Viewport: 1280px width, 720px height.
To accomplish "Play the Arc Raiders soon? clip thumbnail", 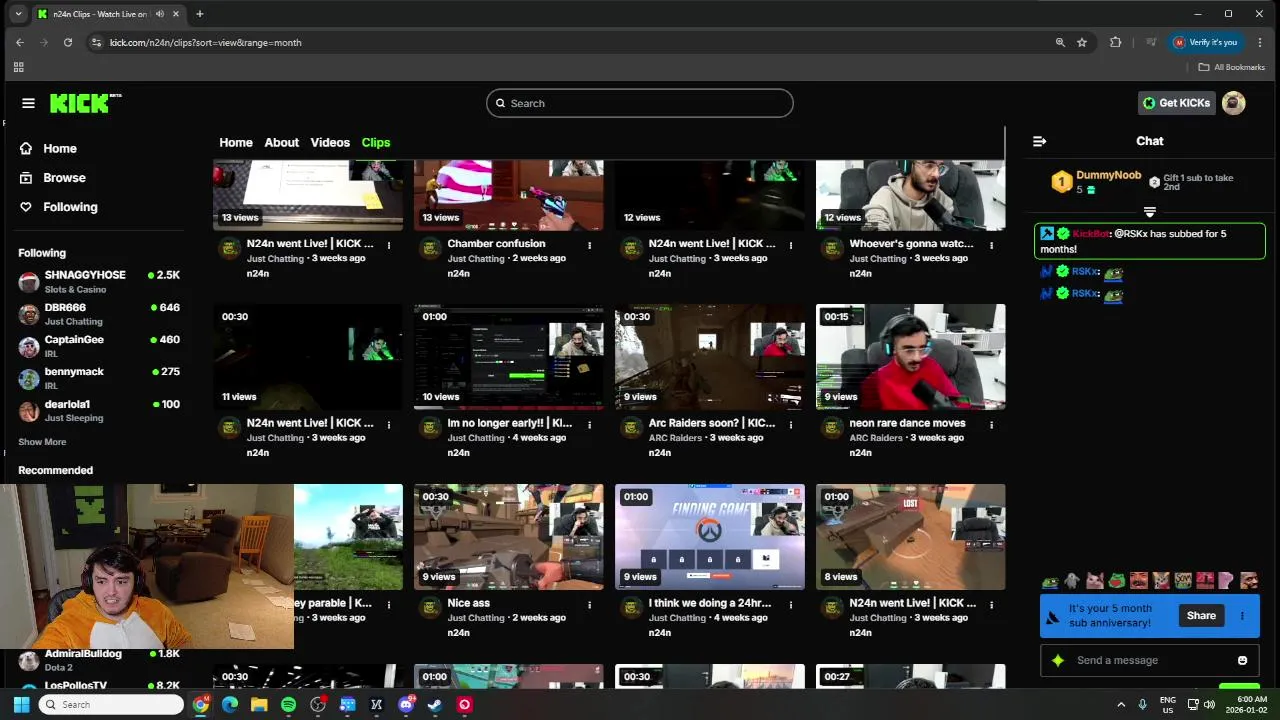I will 710,357.
